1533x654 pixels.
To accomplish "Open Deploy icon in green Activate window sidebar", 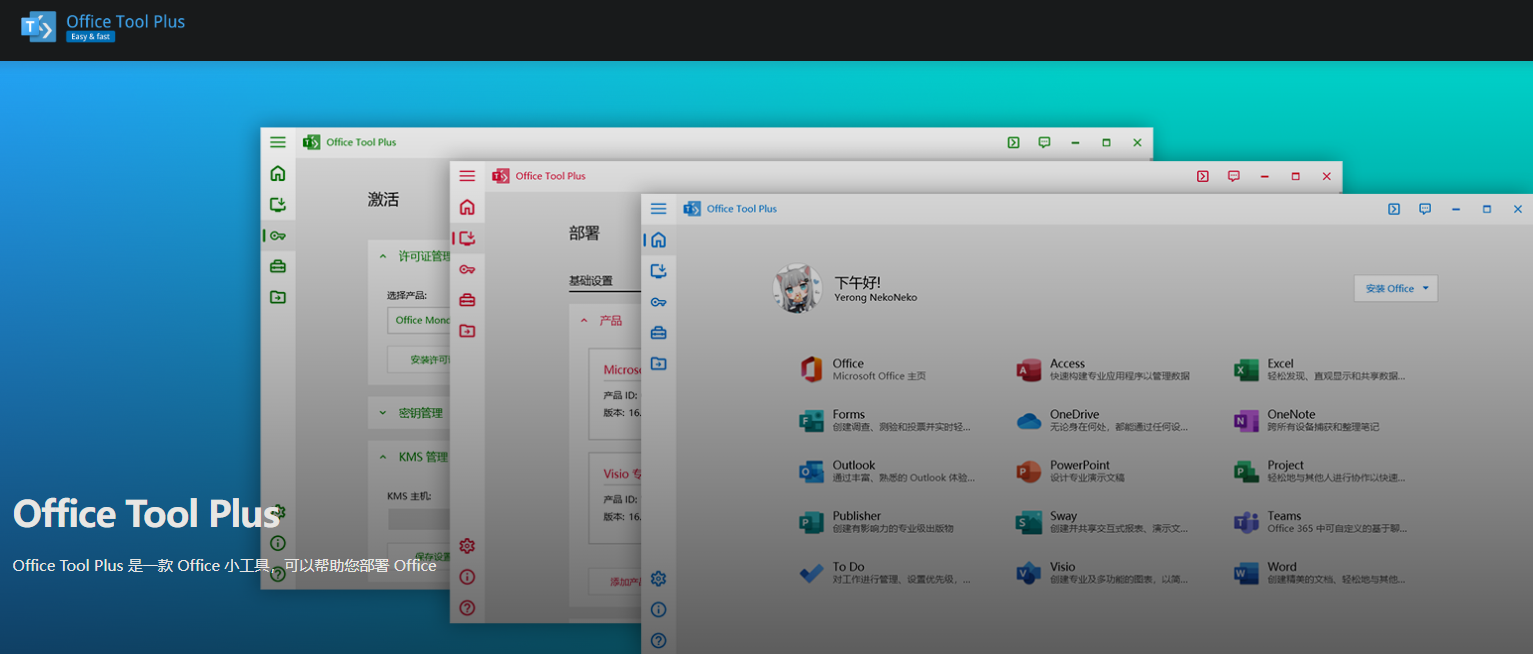I will click(x=278, y=204).
